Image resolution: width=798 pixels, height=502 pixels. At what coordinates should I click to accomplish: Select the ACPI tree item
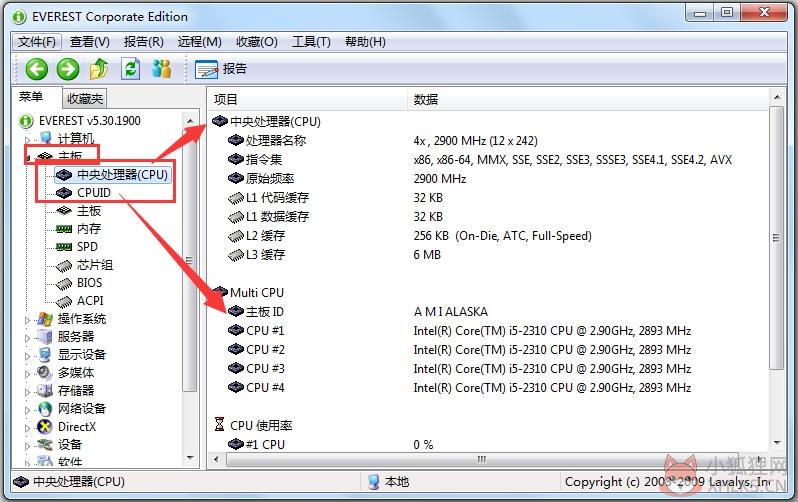point(90,301)
